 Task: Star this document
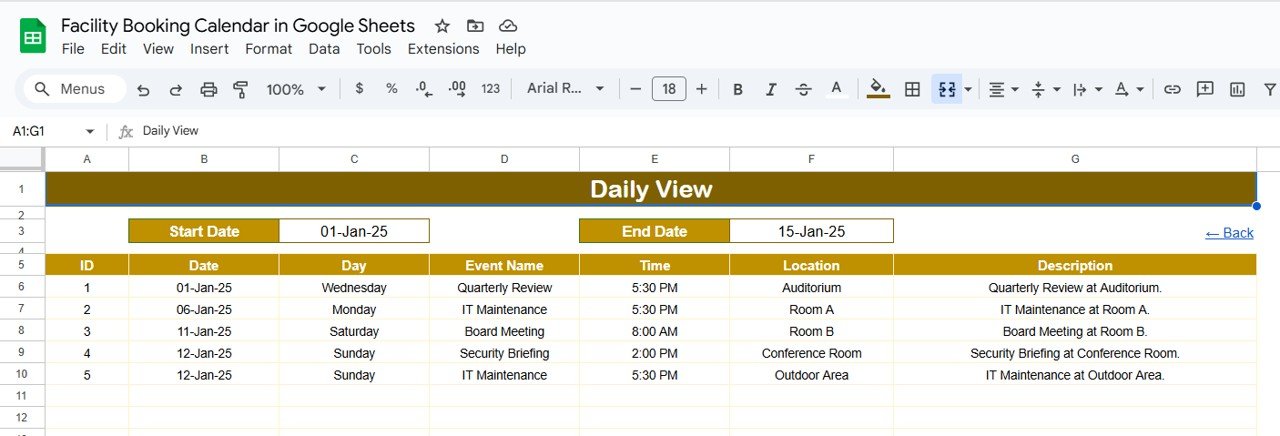pos(442,26)
